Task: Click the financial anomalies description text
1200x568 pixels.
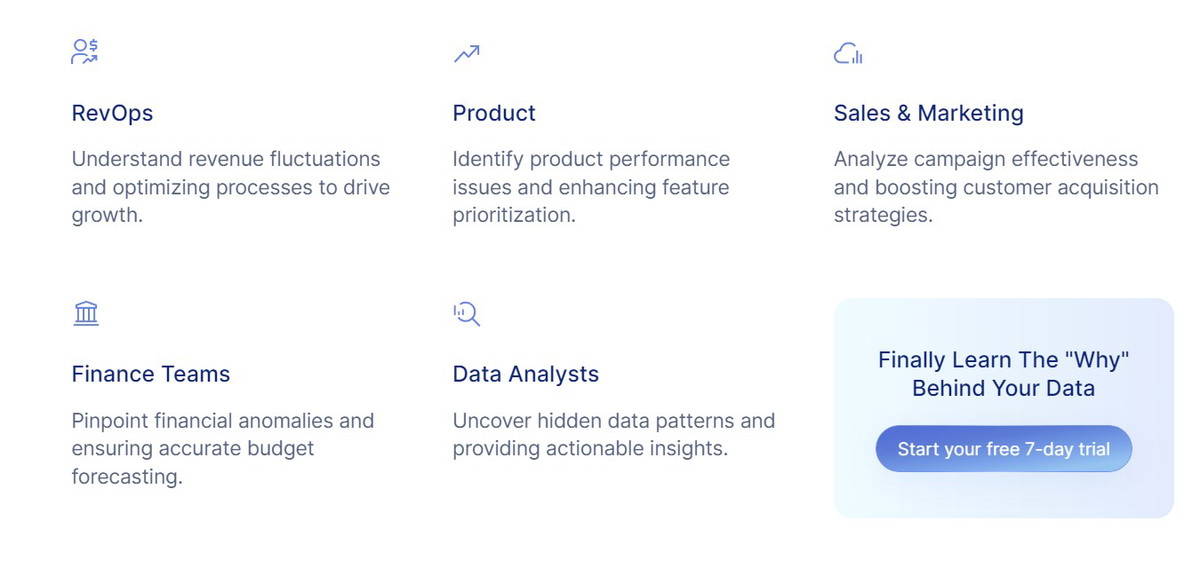Action: tap(223, 448)
